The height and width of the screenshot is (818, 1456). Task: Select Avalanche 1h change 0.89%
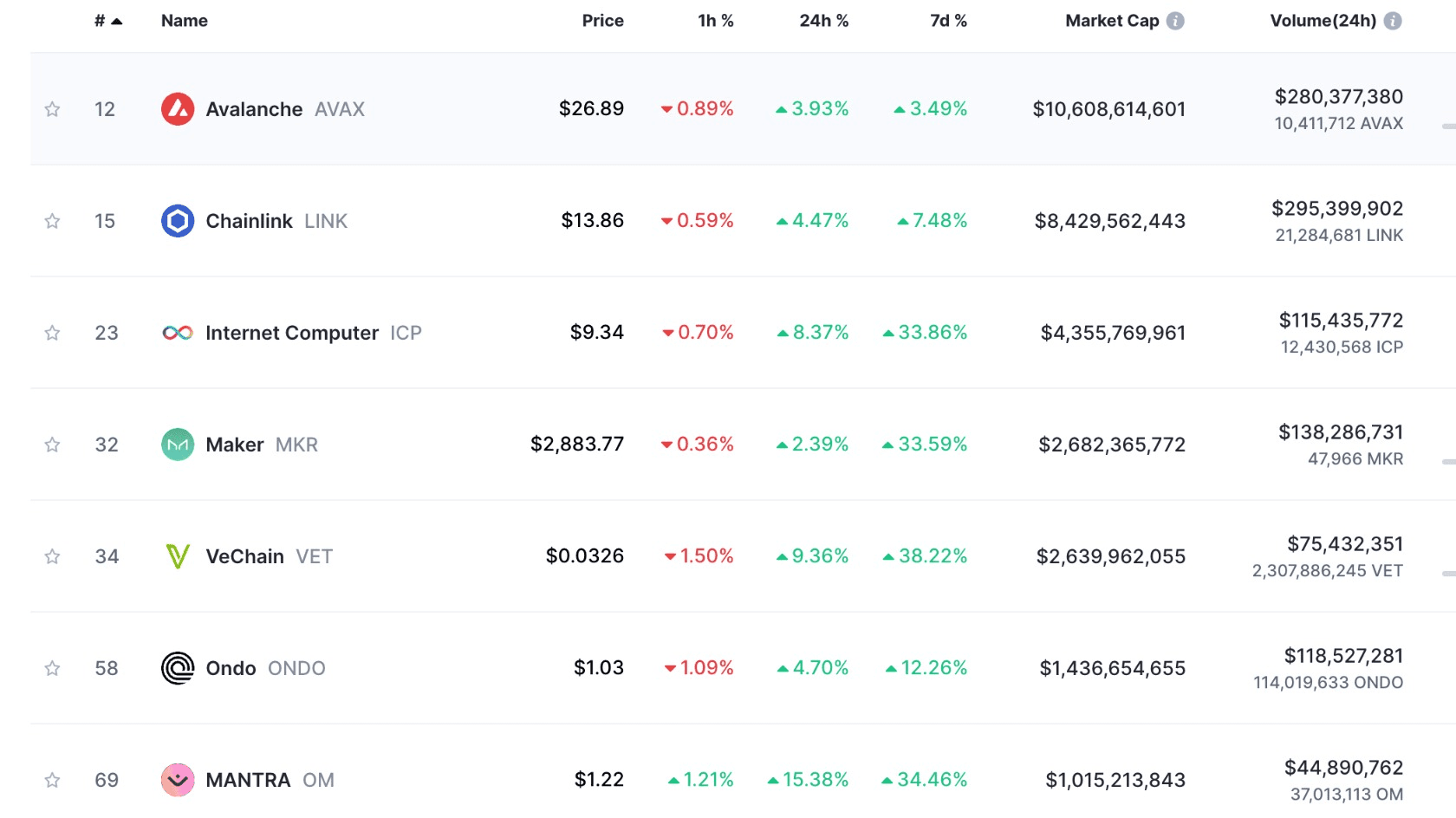[x=698, y=108]
